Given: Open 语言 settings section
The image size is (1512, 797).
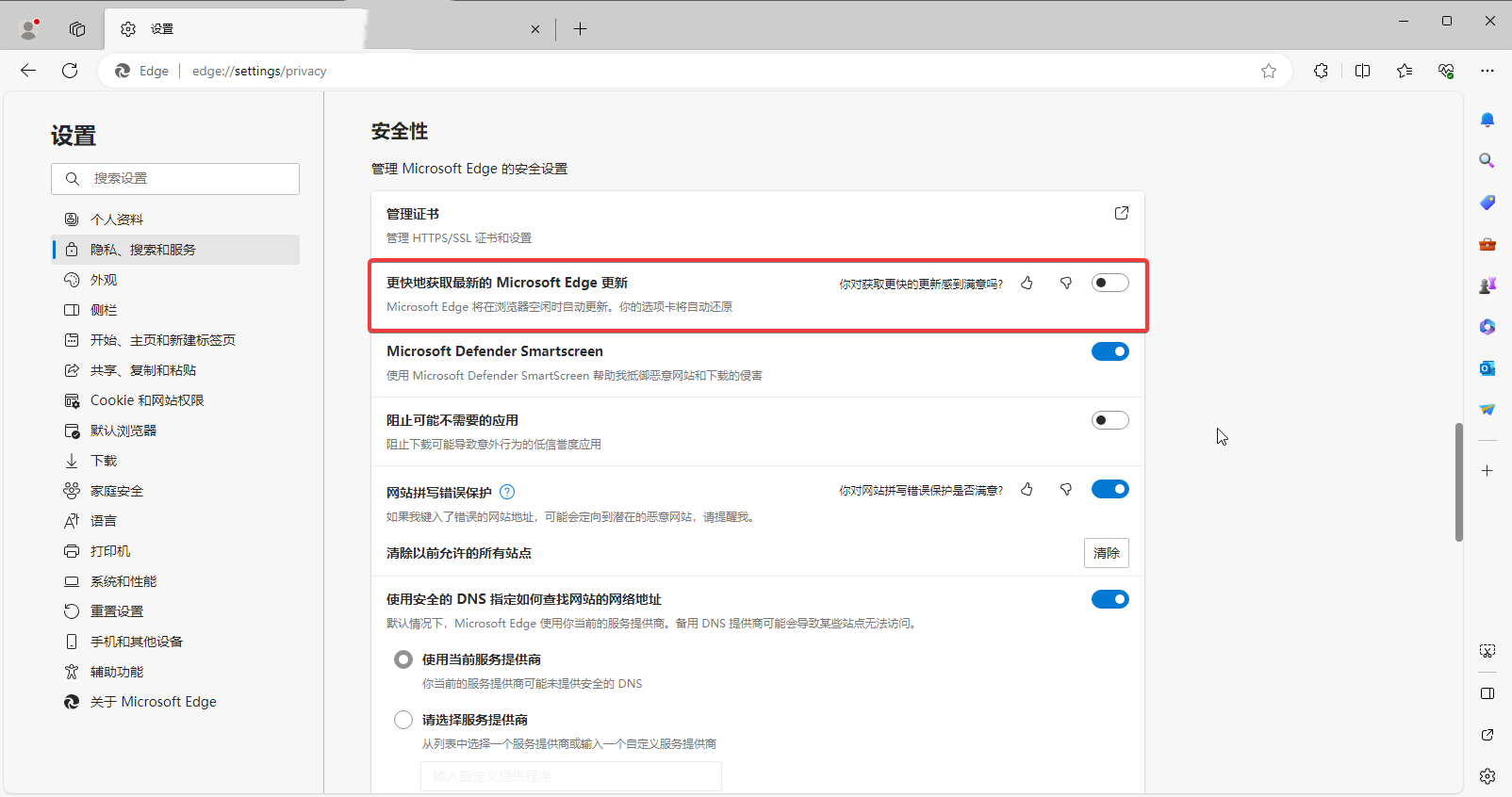Looking at the screenshot, I should pos(175,521).
